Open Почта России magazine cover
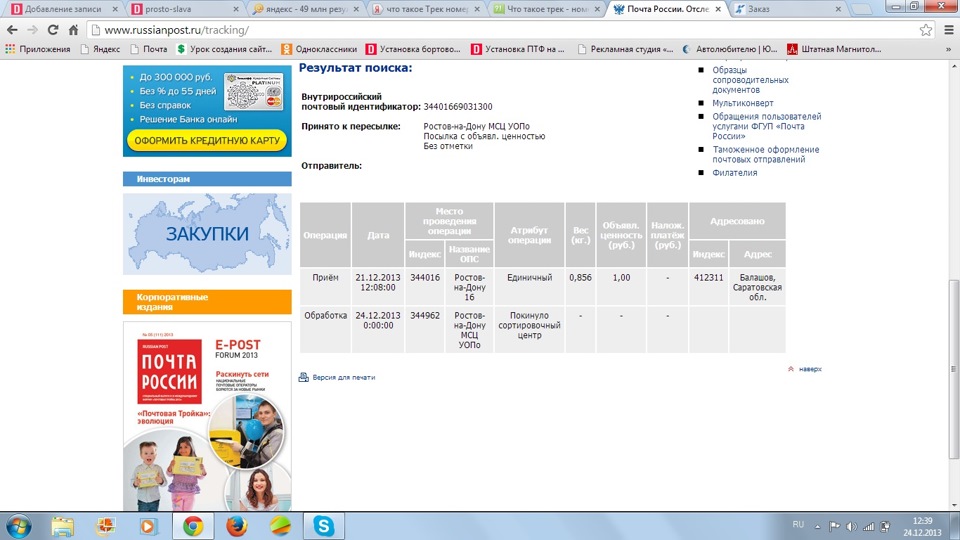 (207, 416)
